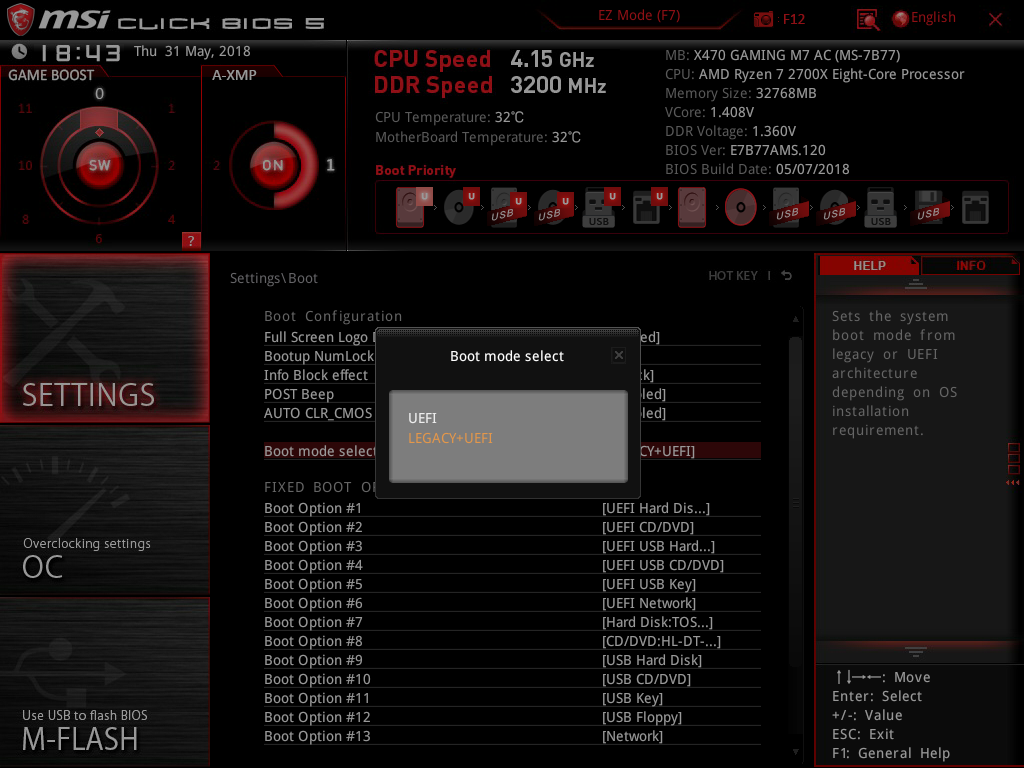The height and width of the screenshot is (768, 1024).
Task: Select the UEFI Hard Disk boot priority icon
Action: (x=412, y=207)
